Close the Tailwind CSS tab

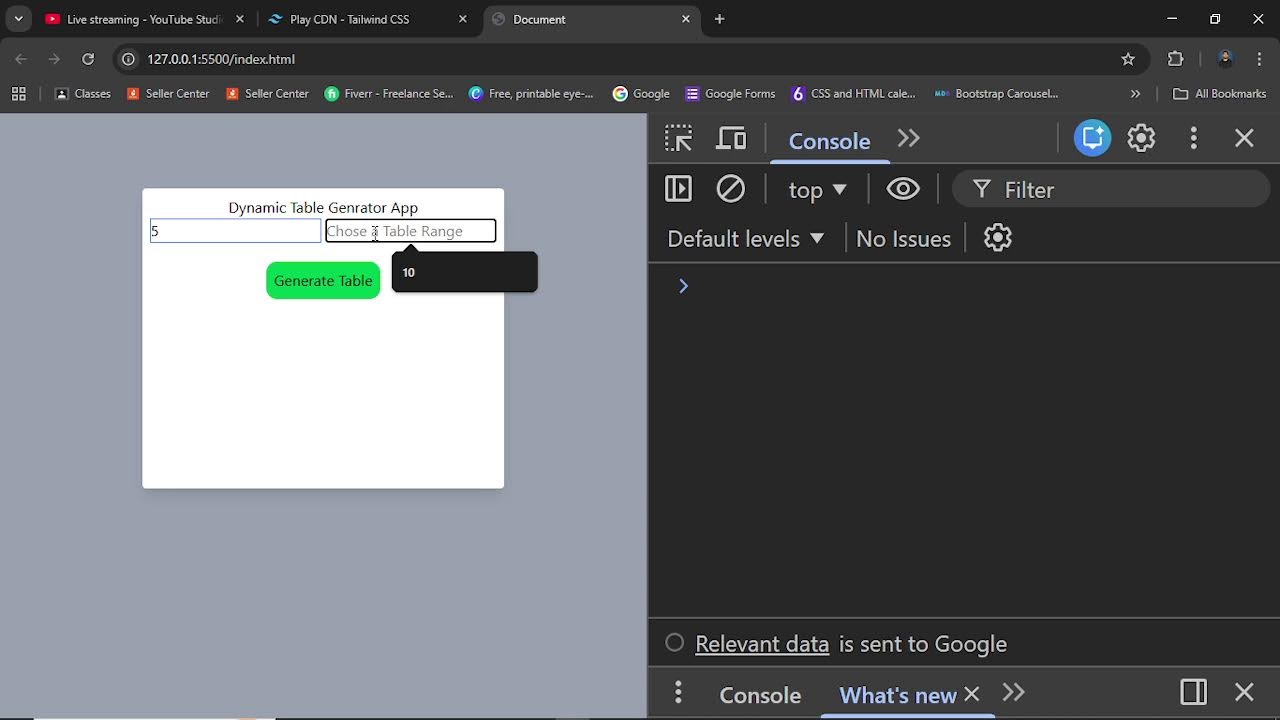[463, 19]
